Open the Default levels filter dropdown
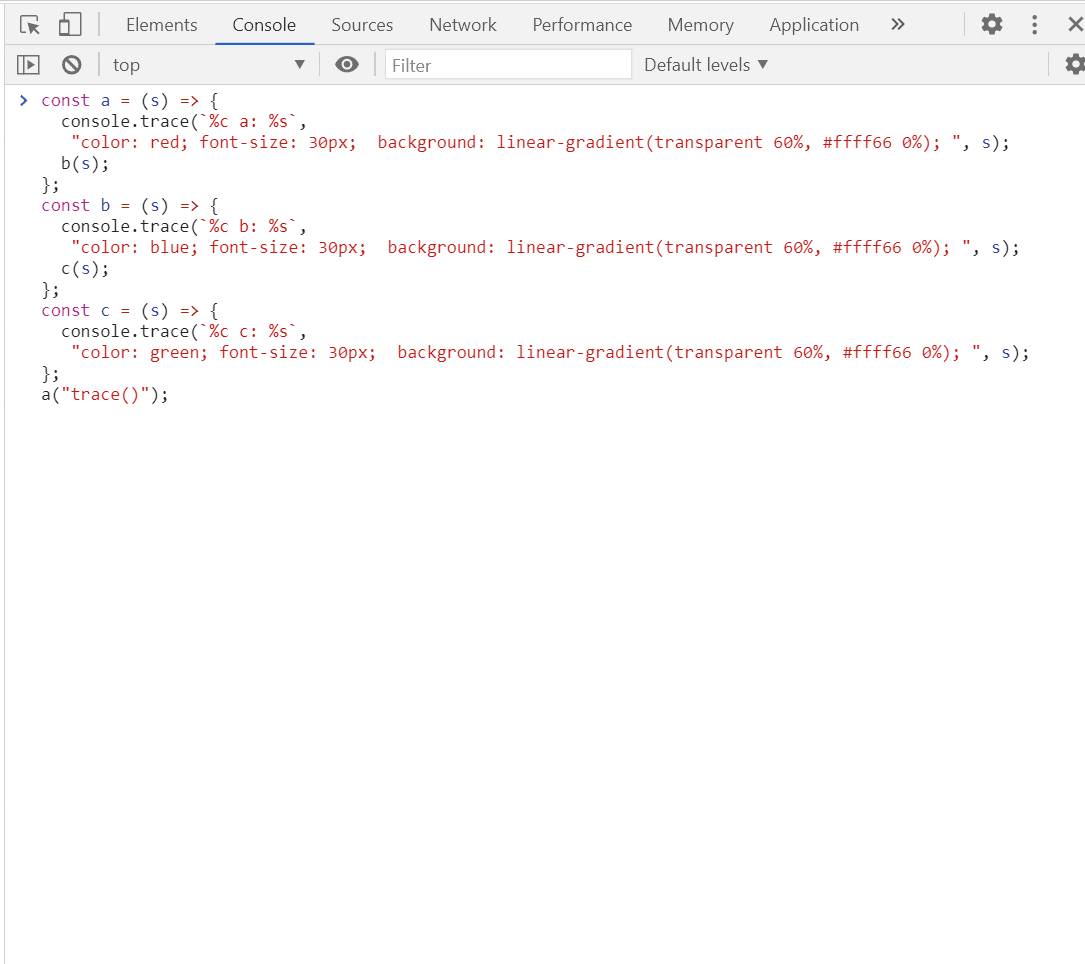 pos(705,64)
